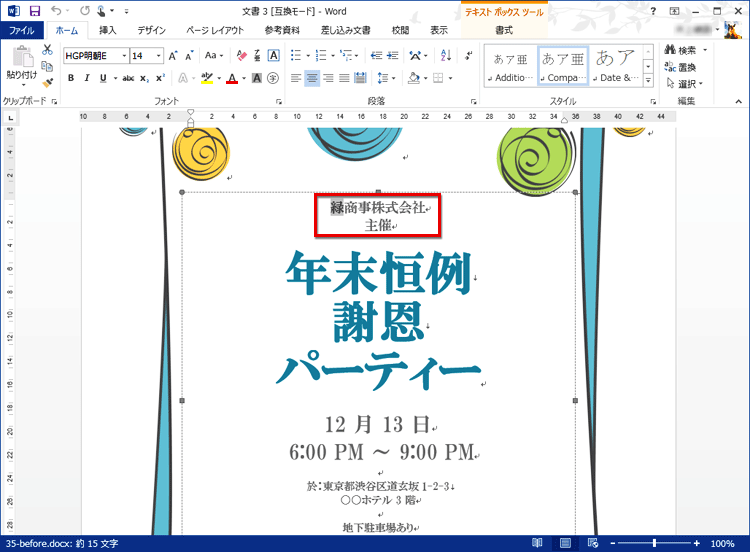Click the Select (選択) button
This screenshot has width=750, height=552.
(x=685, y=84)
